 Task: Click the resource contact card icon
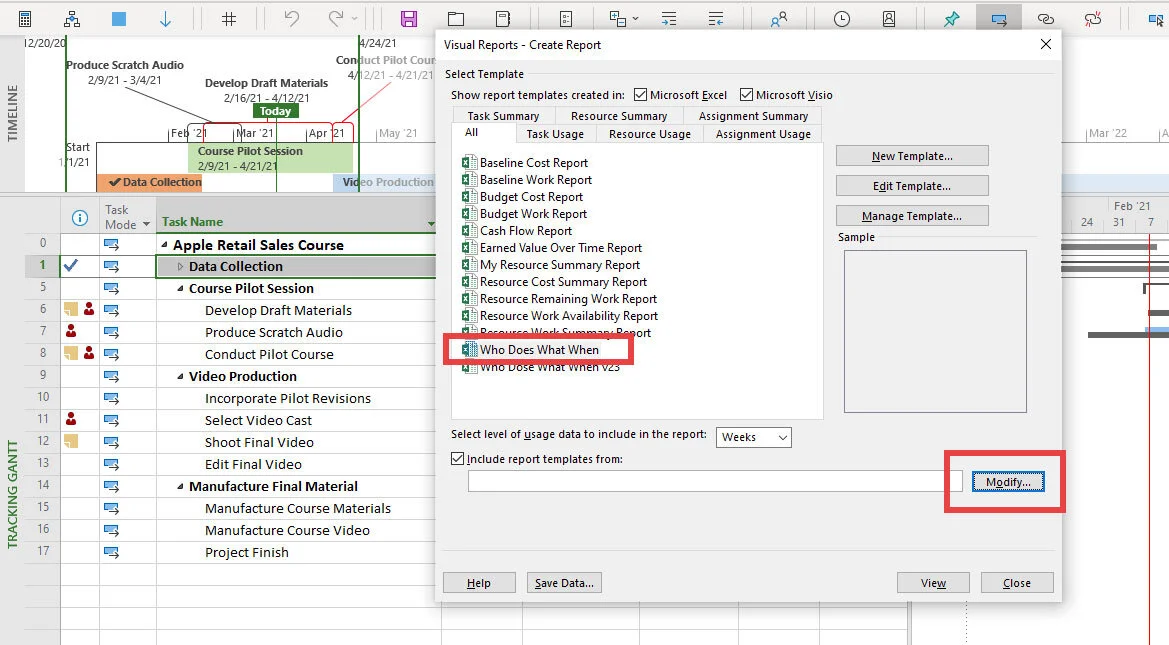tap(889, 19)
